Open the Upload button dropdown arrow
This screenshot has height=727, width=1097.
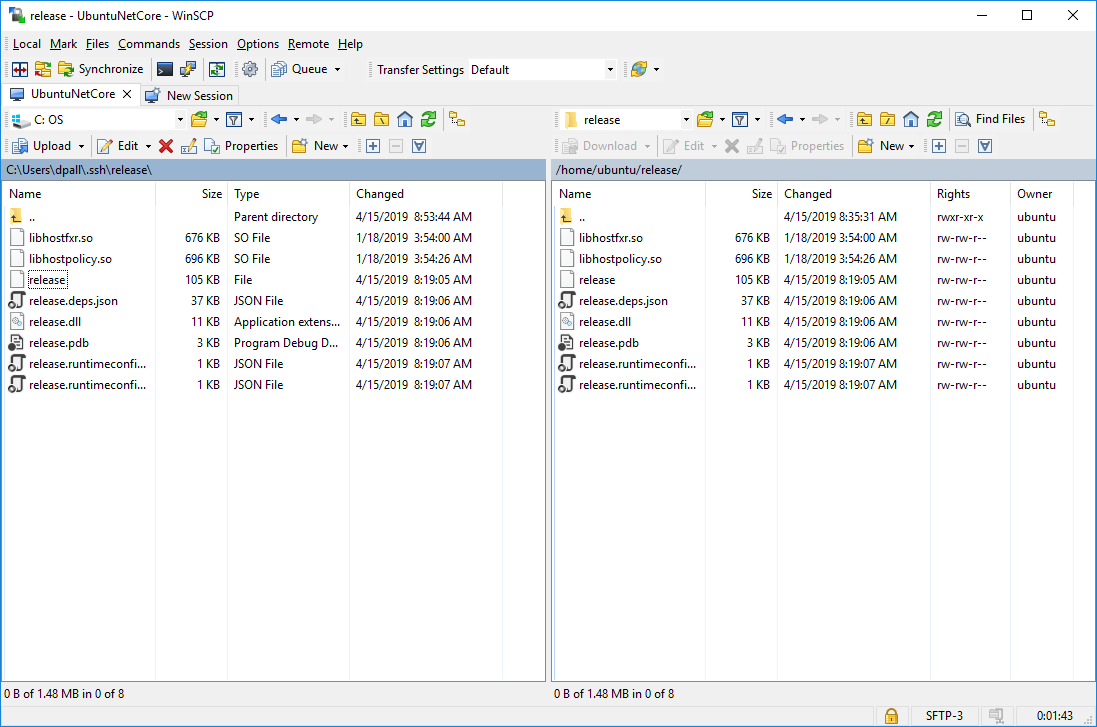tap(83, 145)
